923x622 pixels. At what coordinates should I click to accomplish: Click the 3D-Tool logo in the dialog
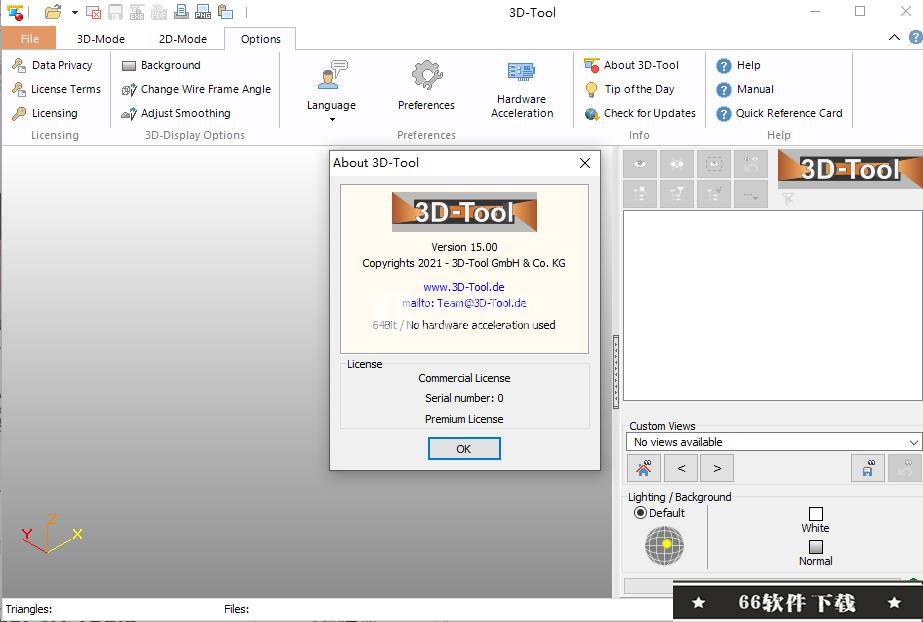point(464,212)
